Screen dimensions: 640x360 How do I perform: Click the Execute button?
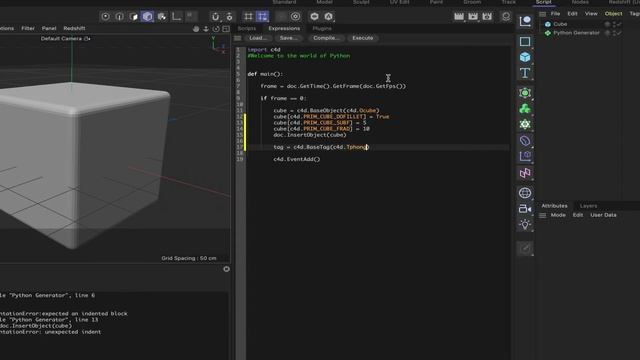362,38
